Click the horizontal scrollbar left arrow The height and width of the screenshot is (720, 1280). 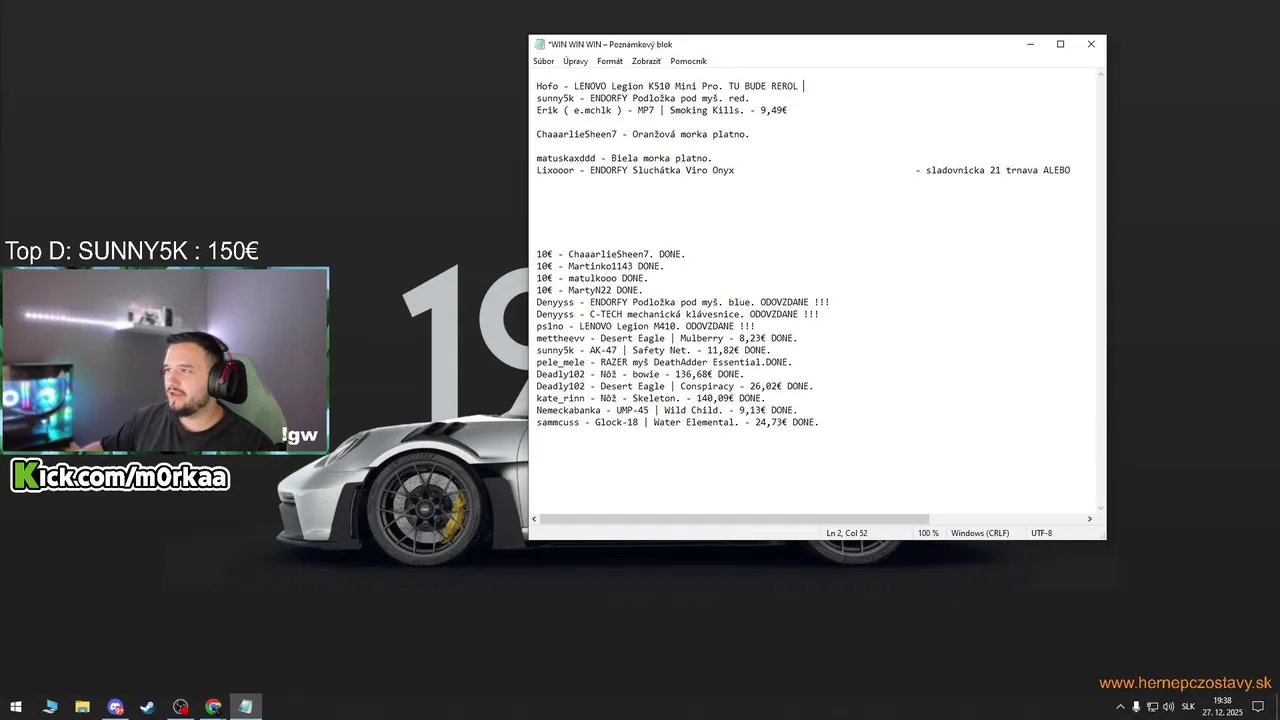coord(535,519)
